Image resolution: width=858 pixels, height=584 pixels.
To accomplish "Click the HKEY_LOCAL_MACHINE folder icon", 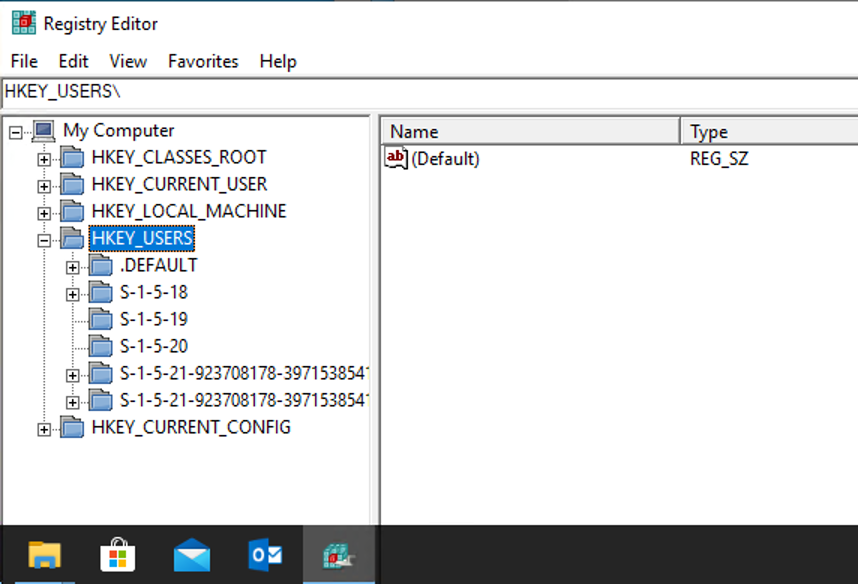I will [x=72, y=211].
